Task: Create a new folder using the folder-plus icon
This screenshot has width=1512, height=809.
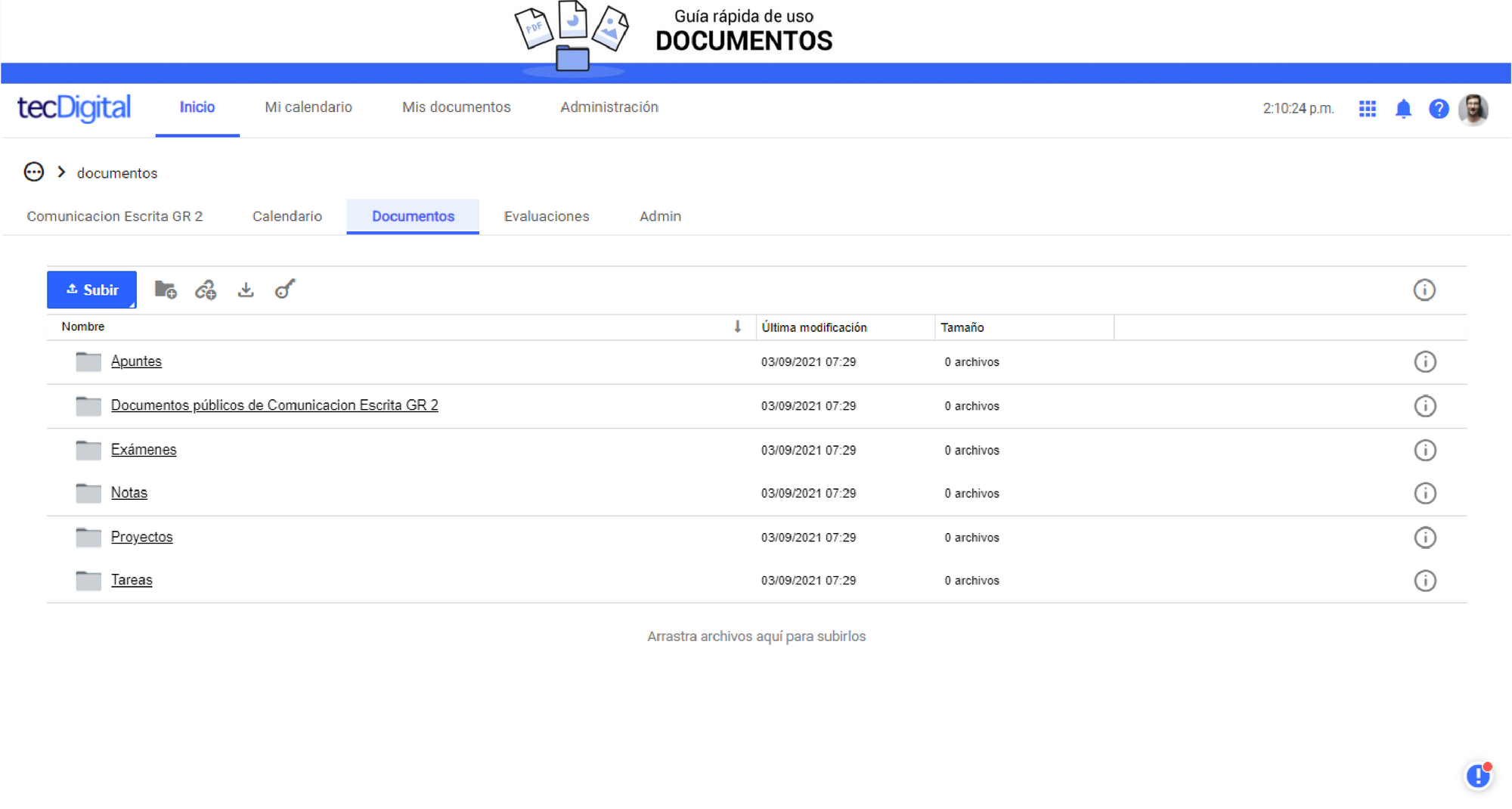Action: click(166, 289)
